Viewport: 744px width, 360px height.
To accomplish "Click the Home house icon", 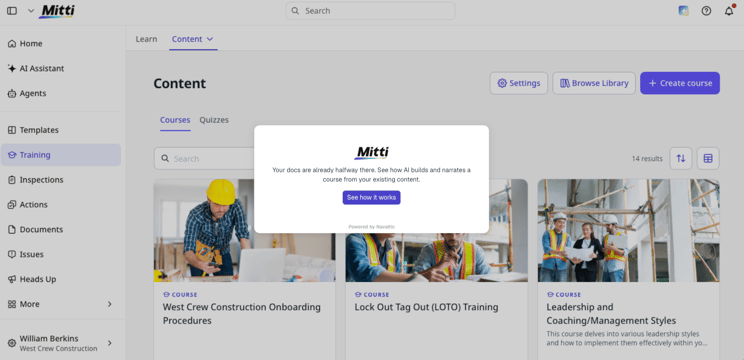I will [12, 44].
